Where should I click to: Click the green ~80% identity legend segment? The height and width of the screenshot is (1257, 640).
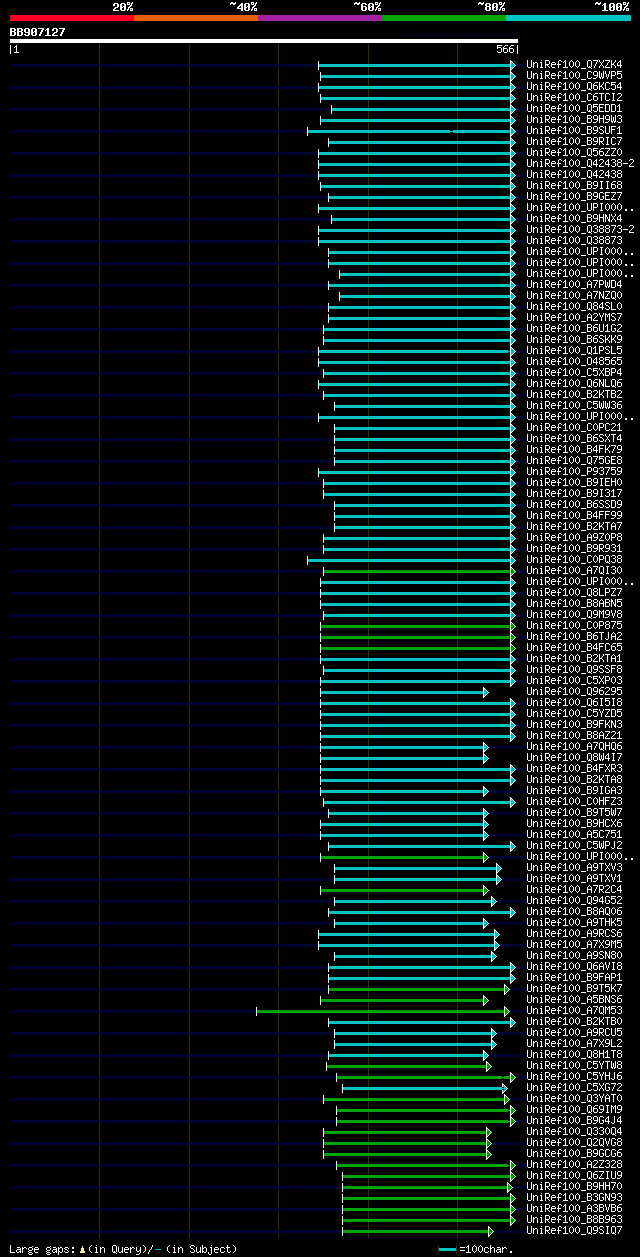click(444, 18)
